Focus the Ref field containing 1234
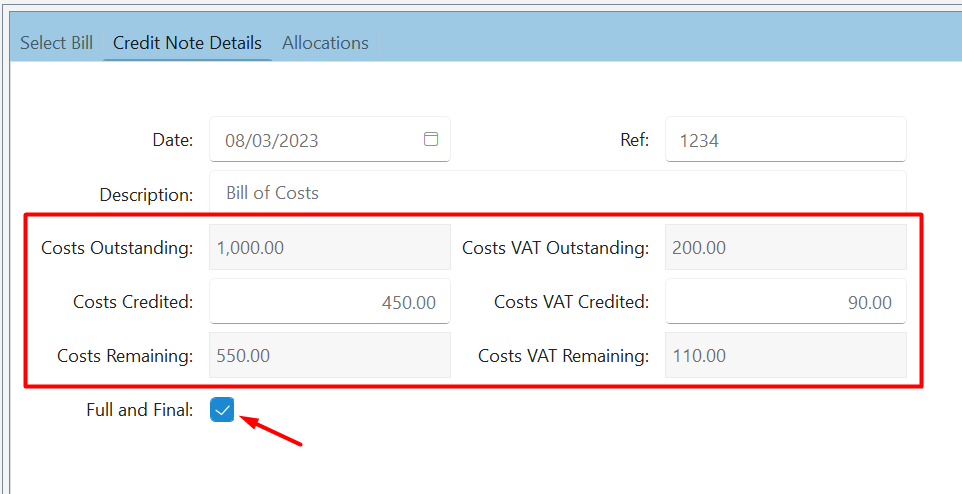This screenshot has width=962, height=494. [x=786, y=139]
